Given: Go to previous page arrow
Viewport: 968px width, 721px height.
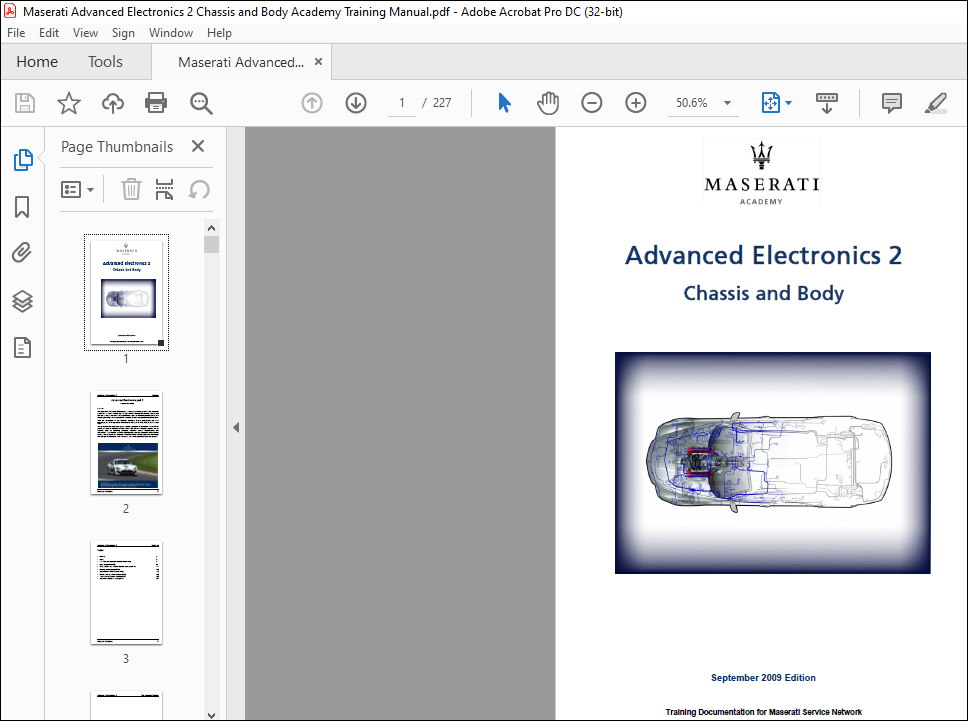Looking at the screenshot, I should click(x=312, y=102).
